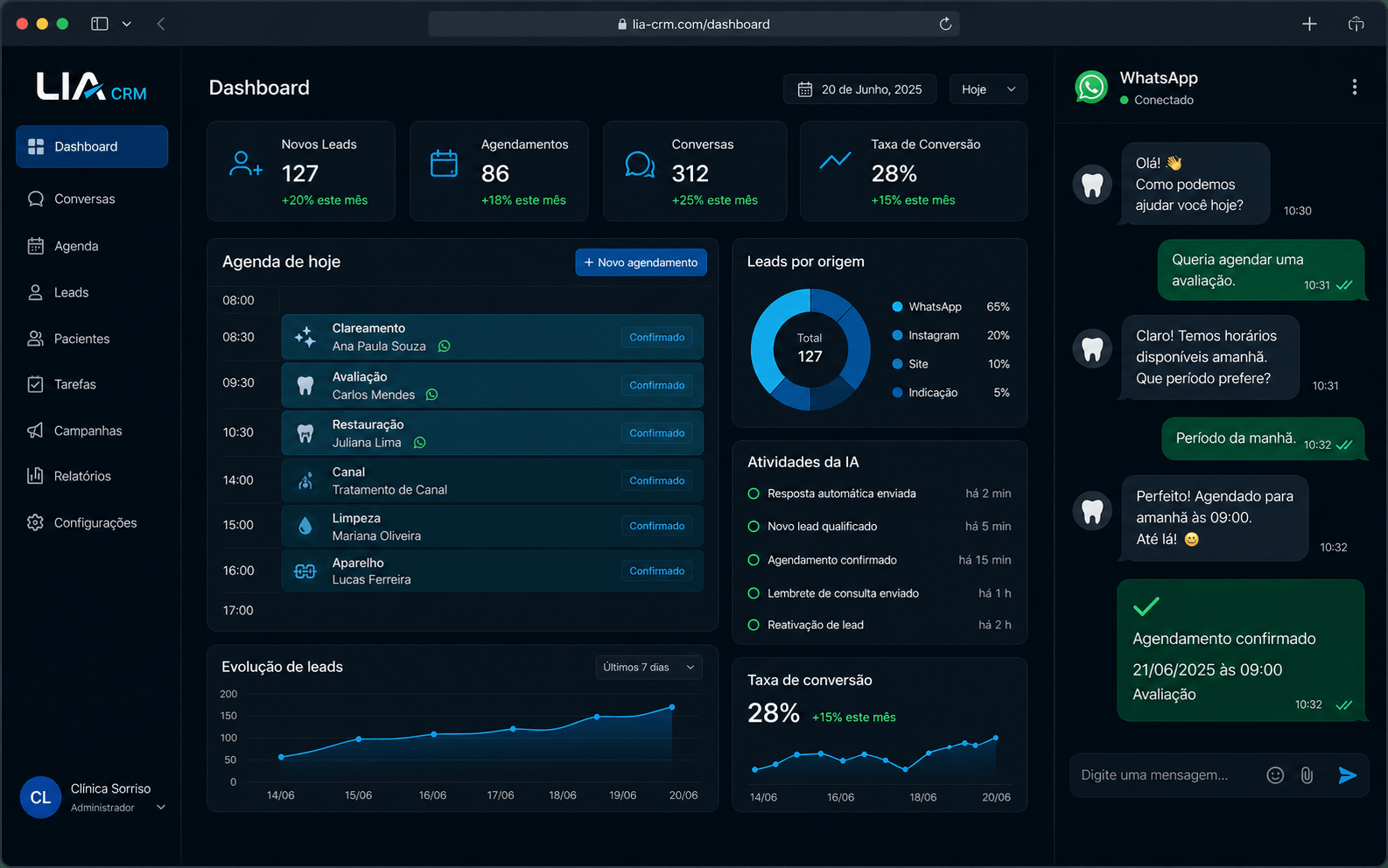Image resolution: width=1388 pixels, height=868 pixels.
Task: Click the LIA CRM logo
Action: coord(91,87)
